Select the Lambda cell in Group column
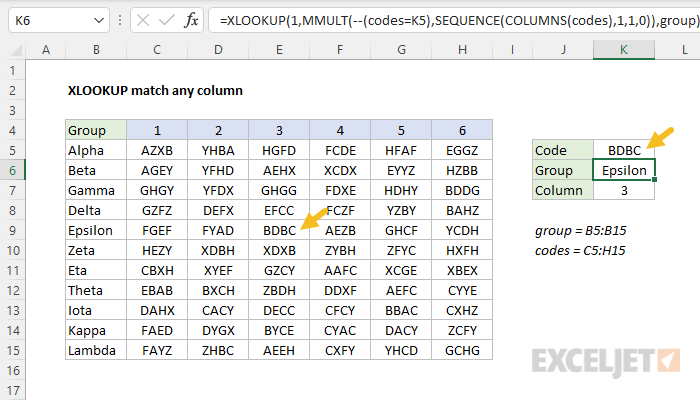 96,350
